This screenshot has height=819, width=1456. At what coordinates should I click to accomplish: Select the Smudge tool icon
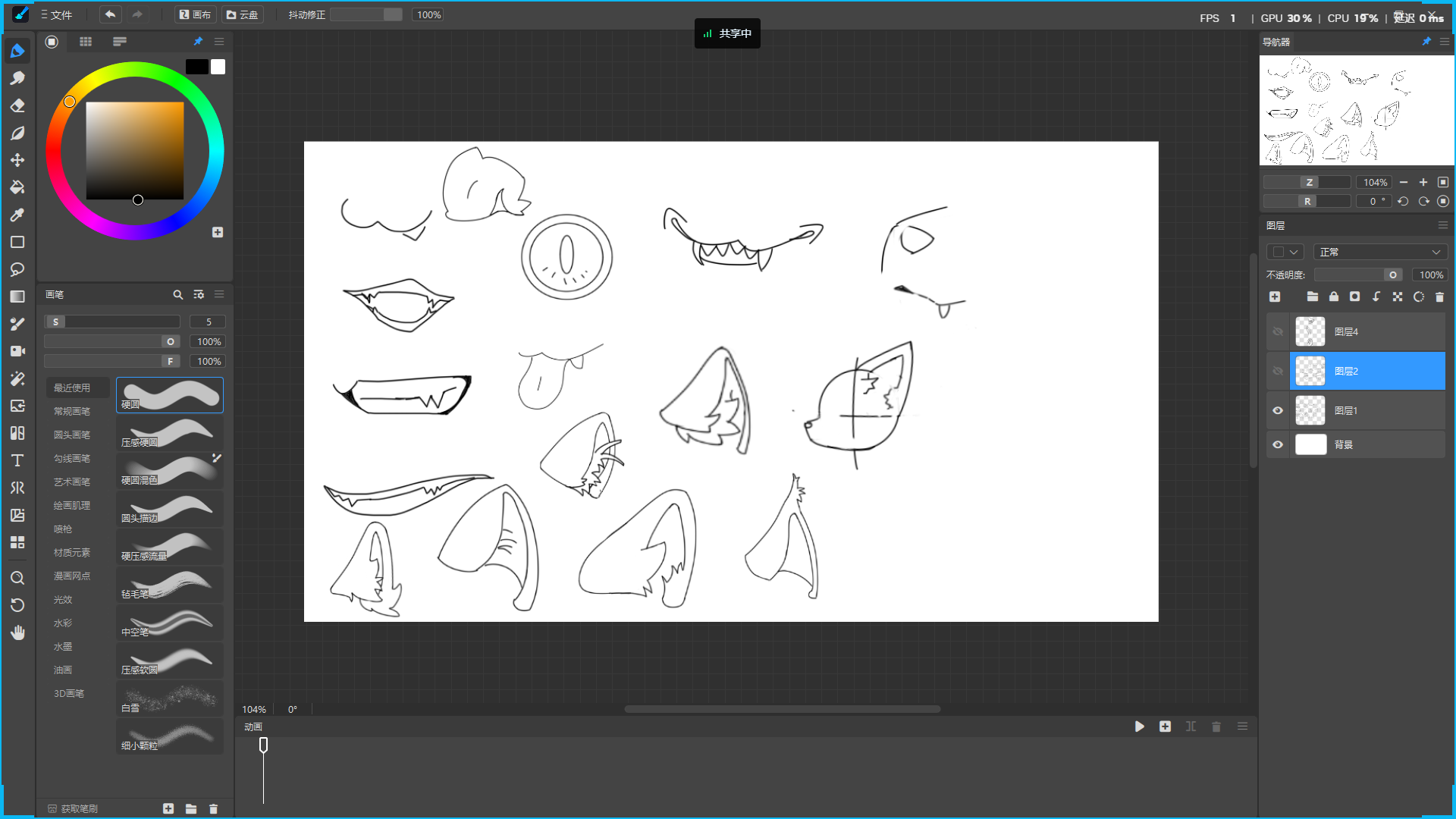point(17,78)
